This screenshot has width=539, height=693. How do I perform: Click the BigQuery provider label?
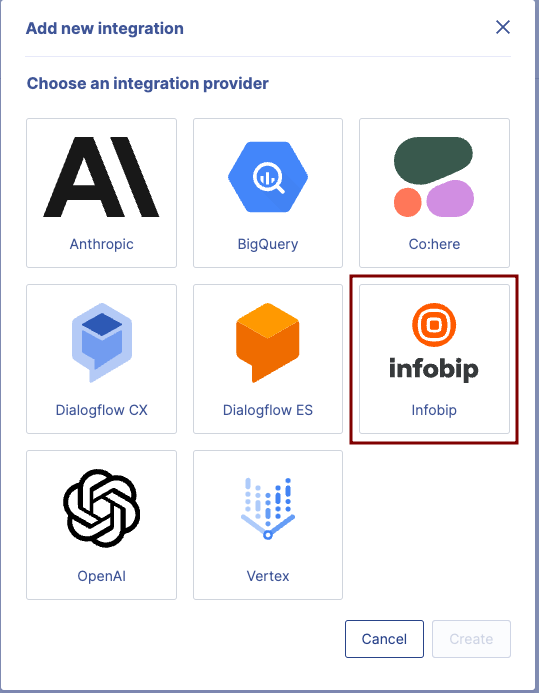pos(268,244)
